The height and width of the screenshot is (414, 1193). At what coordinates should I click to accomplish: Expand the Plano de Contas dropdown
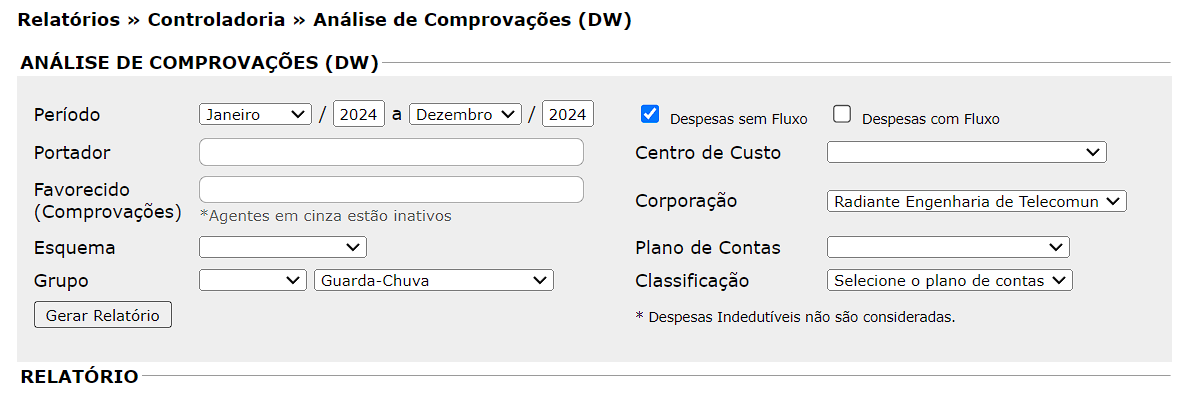pos(948,247)
